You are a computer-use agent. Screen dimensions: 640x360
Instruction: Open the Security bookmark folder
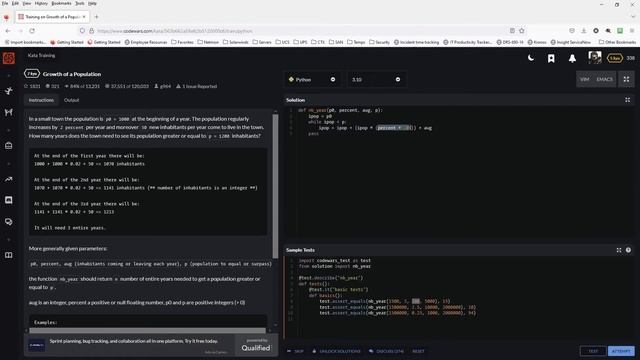379,42
